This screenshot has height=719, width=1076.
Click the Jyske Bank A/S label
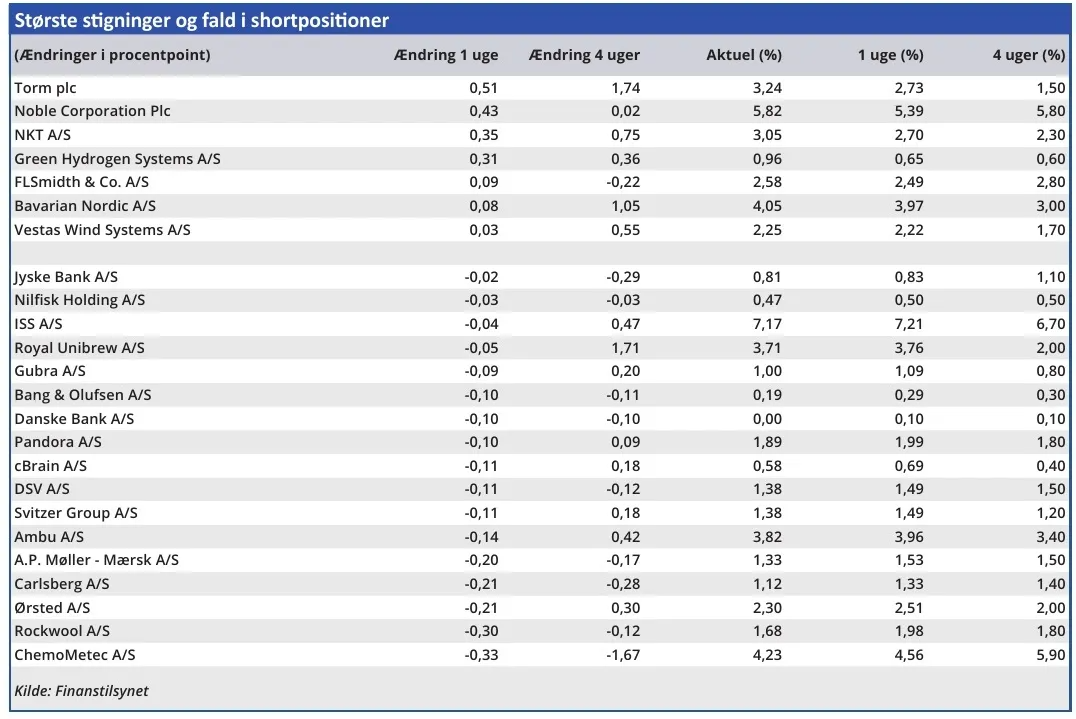(66, 277)
